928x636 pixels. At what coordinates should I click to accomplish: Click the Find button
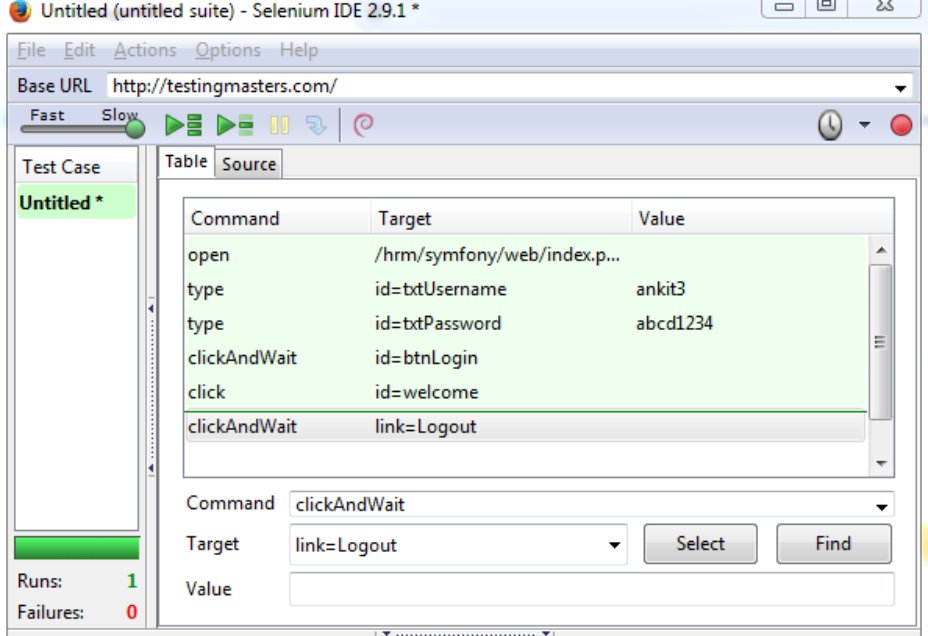pyautogui.click(x=833, y=544)
